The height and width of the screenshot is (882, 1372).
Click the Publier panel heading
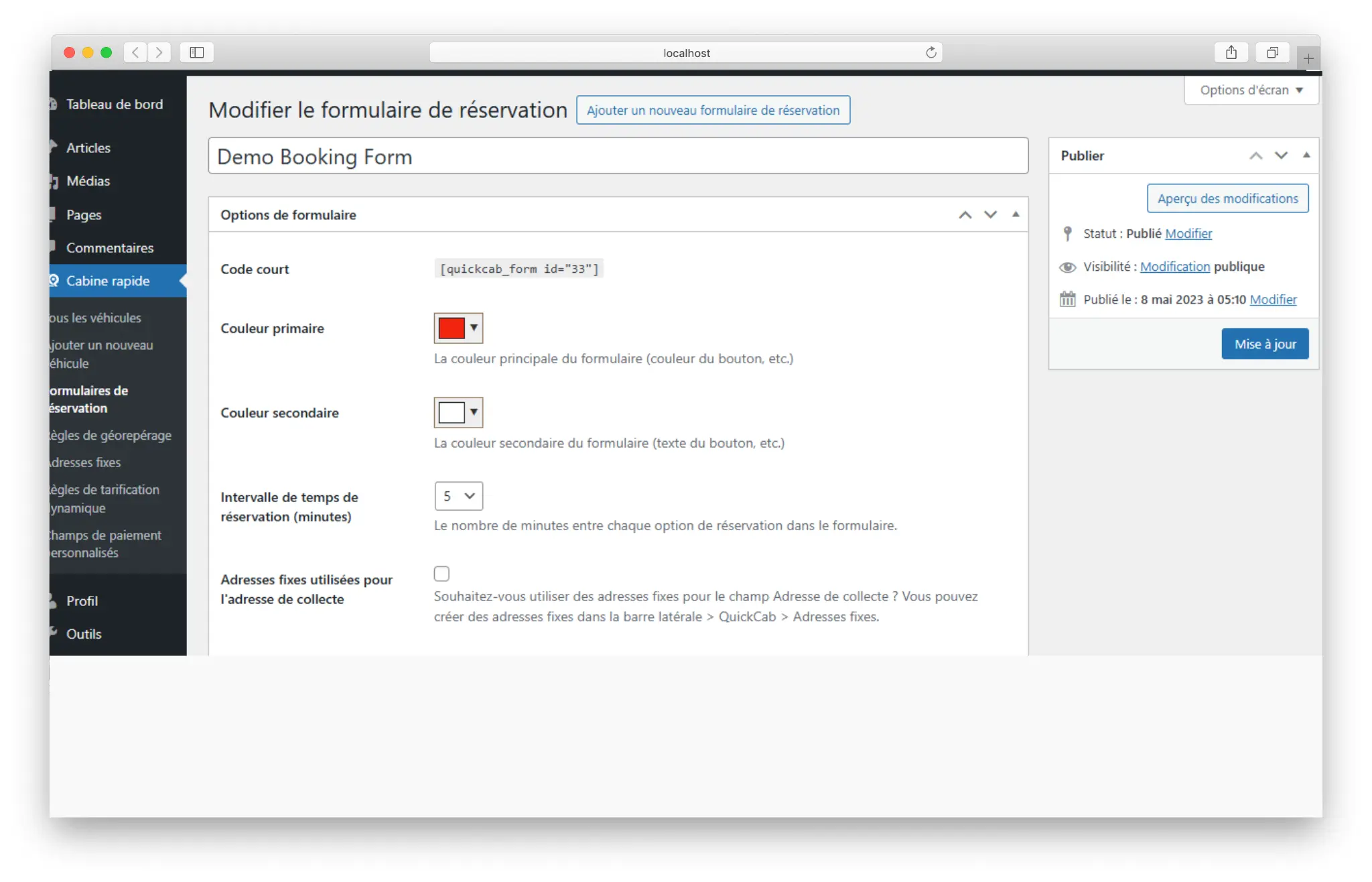pyautogui.click(x=1082, y=155)
